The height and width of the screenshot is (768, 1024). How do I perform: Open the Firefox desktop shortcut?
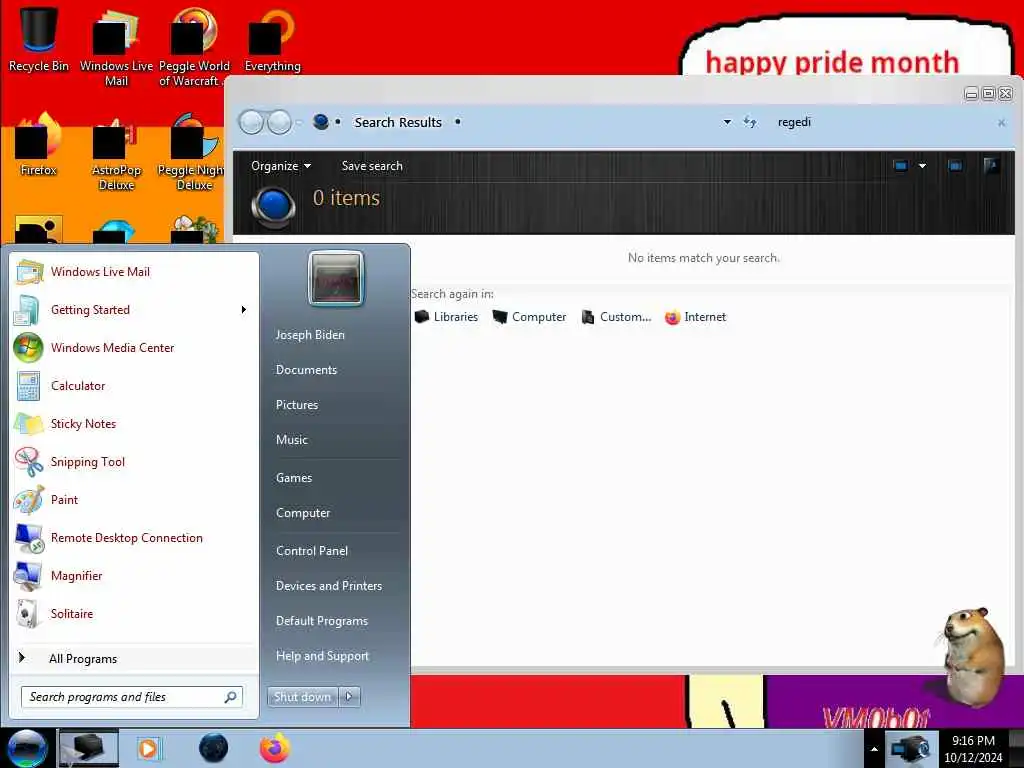(x=39, y=145)
